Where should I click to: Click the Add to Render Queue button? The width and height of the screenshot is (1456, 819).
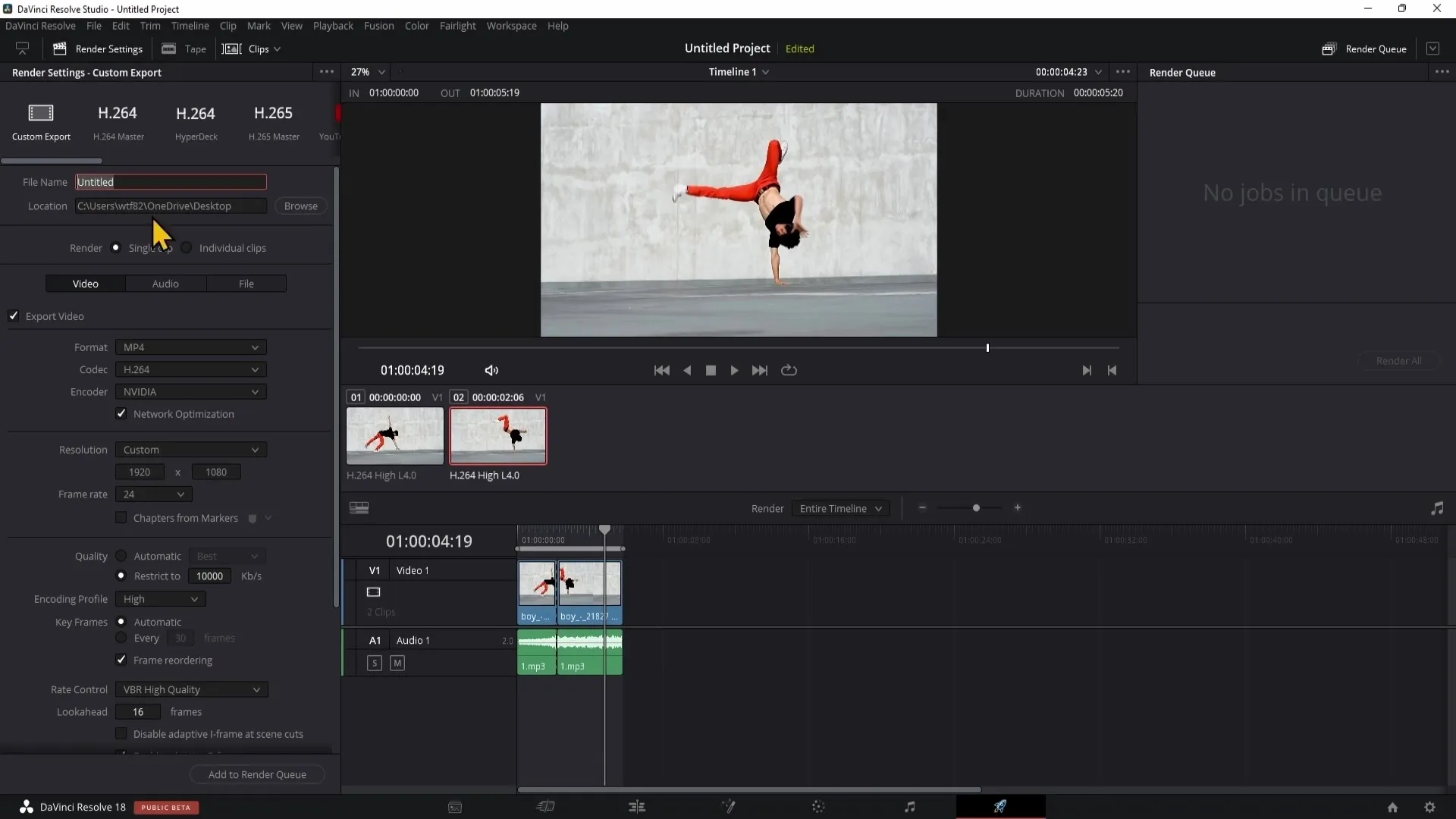[256, 774]
